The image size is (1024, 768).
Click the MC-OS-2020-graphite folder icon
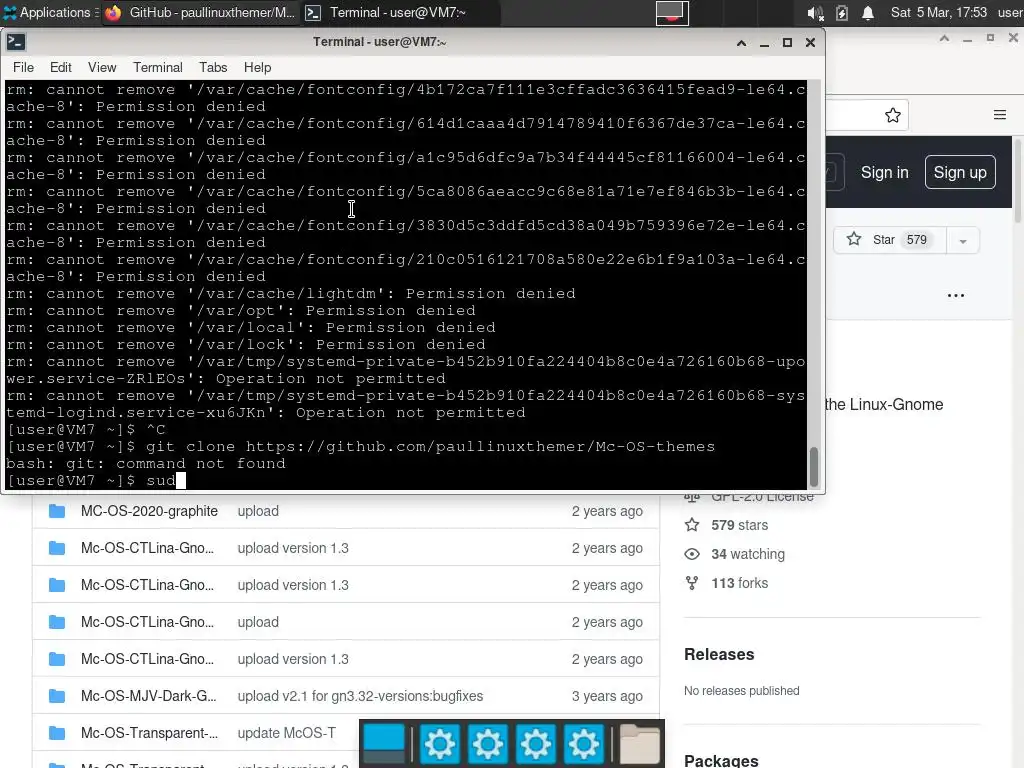57,511
